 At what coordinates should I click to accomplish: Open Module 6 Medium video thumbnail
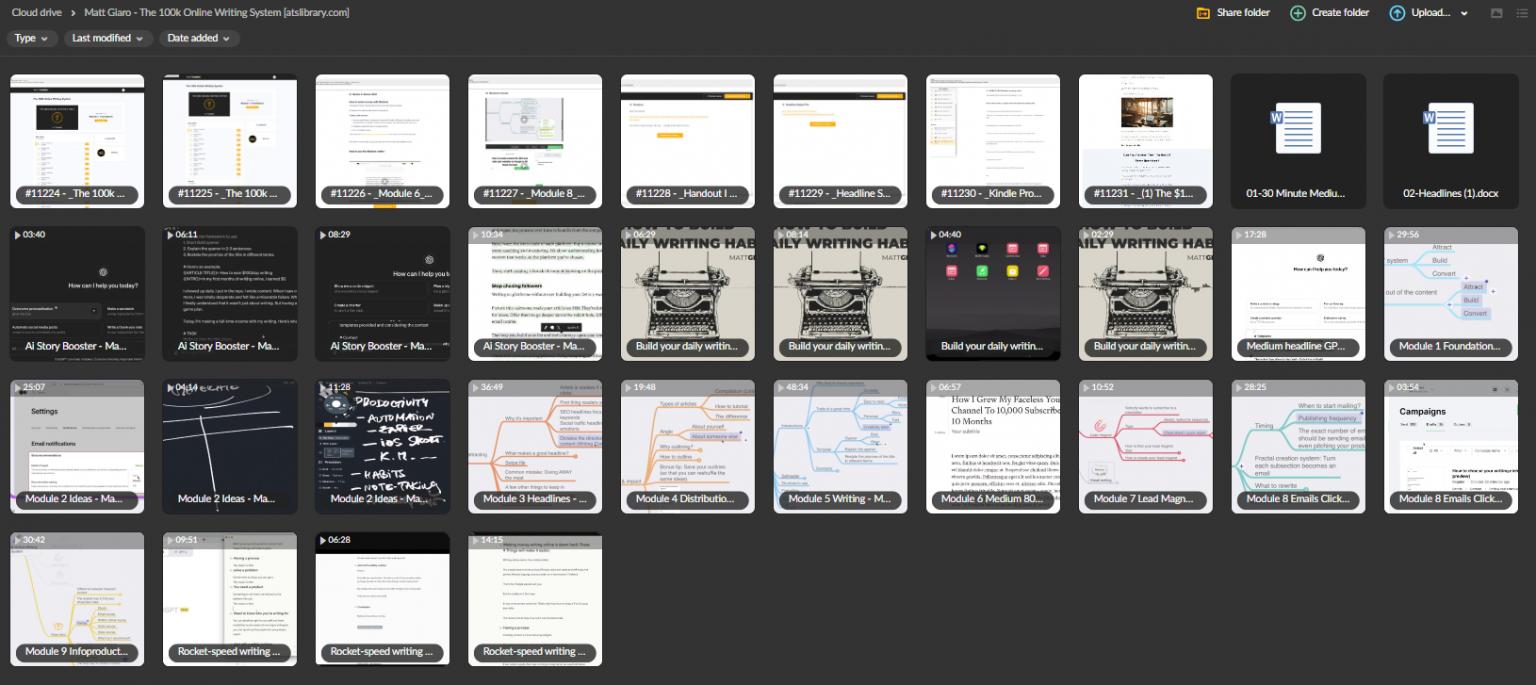point(993,446)
